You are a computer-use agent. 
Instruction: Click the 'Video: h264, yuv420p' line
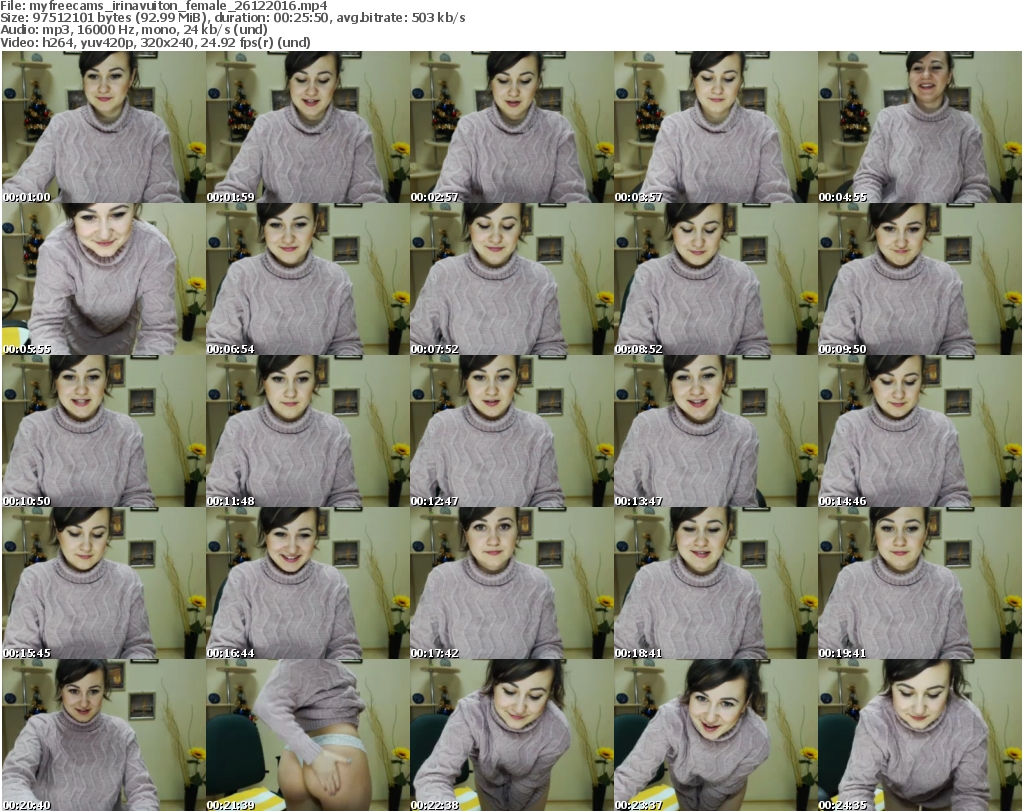[155, 42]
